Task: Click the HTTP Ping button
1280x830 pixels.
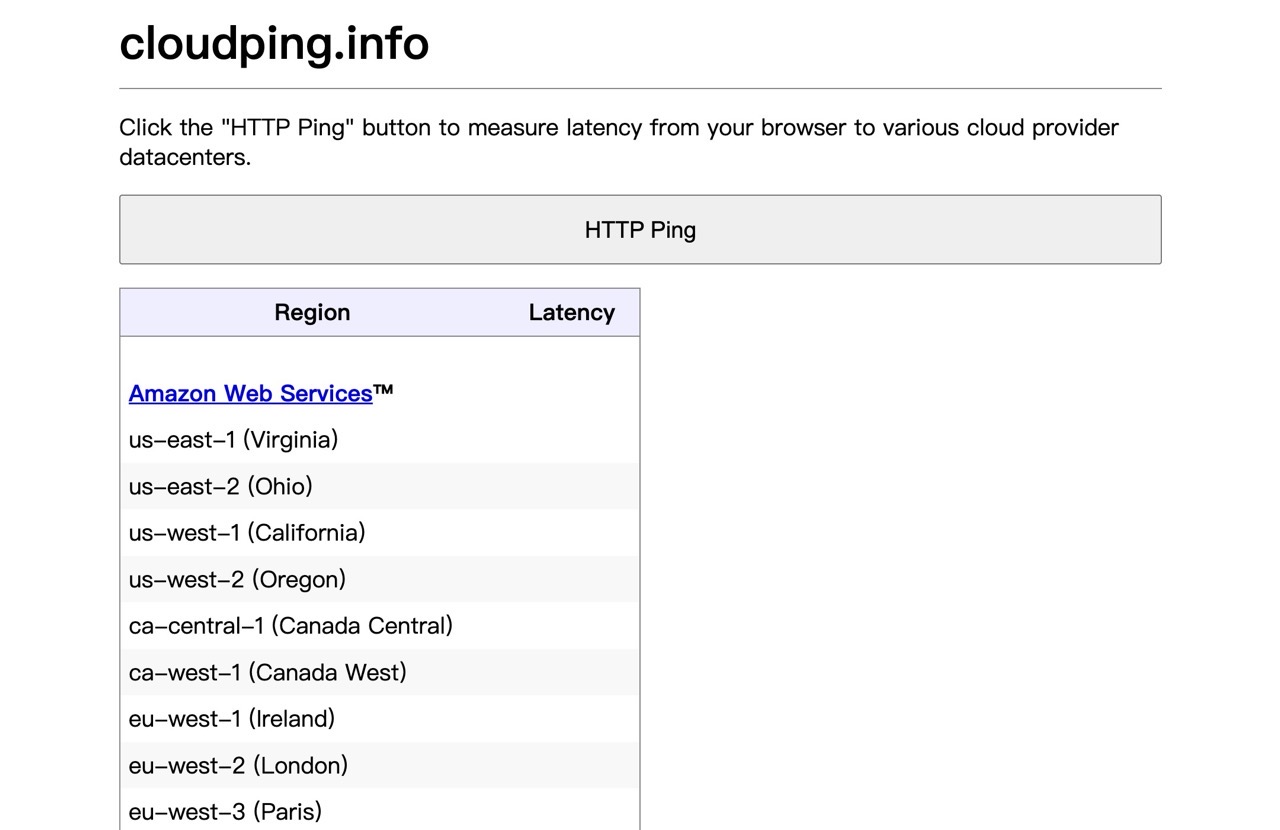Action: tap(640, 230)
